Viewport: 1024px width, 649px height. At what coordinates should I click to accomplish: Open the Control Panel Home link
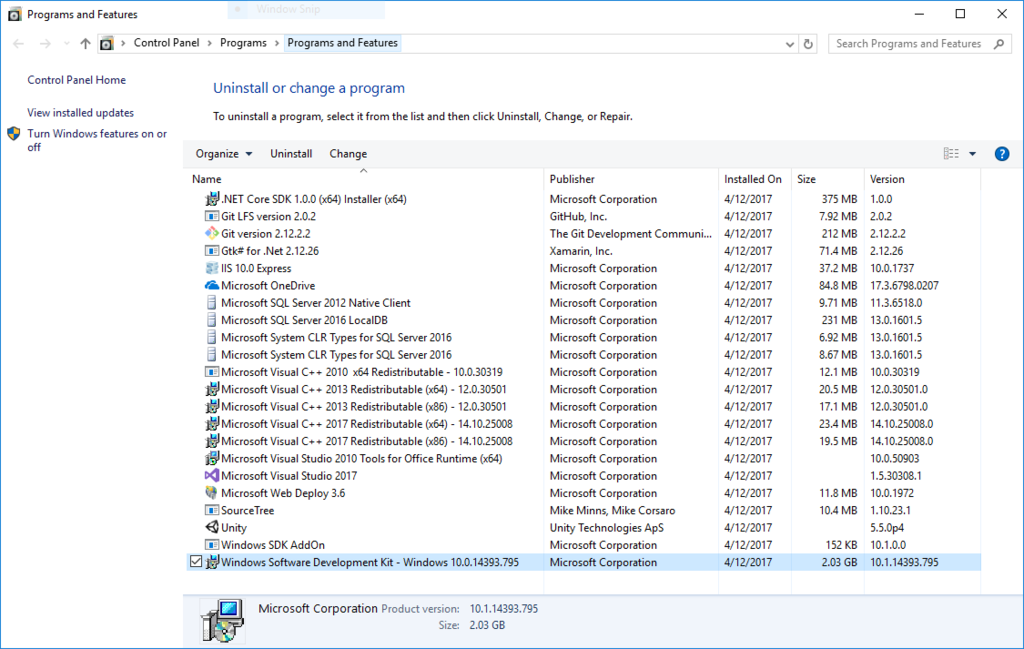pyautogui.click(x=76, y=80)
